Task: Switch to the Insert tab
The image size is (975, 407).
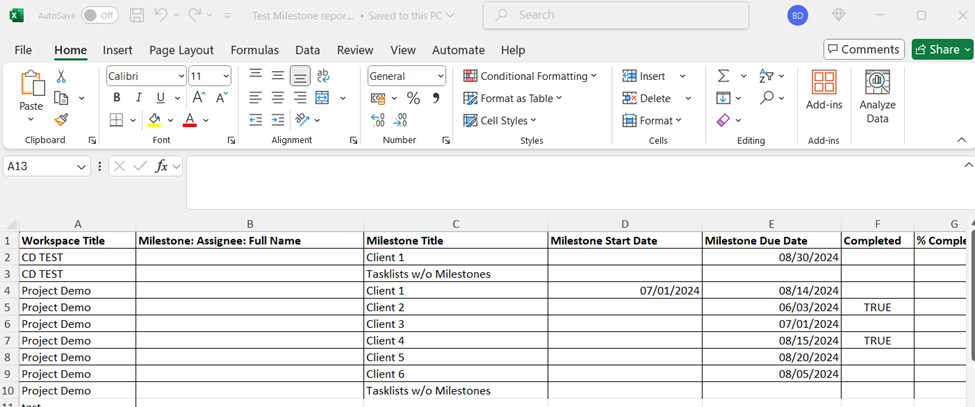Action: 118,50
